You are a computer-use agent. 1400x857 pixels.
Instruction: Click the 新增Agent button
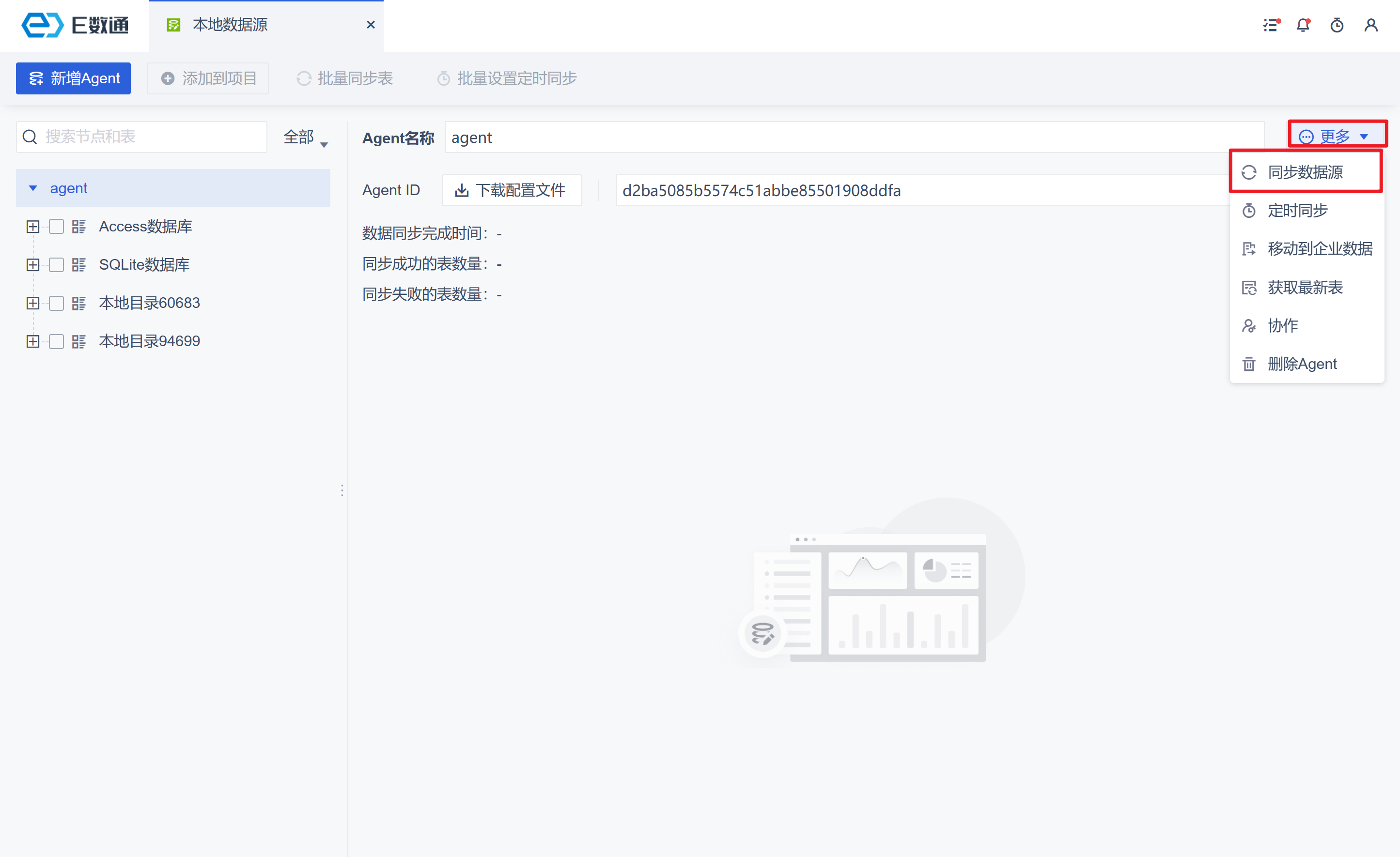click(73, 78)
